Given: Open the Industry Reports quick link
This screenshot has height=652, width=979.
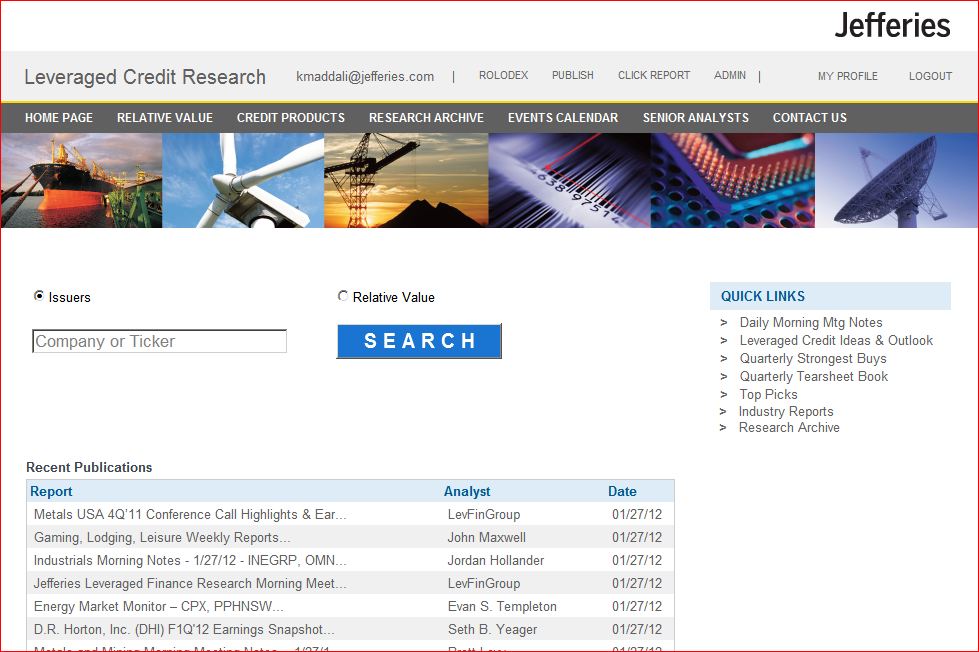Looking at the screenshot, I should pos(786,411).
